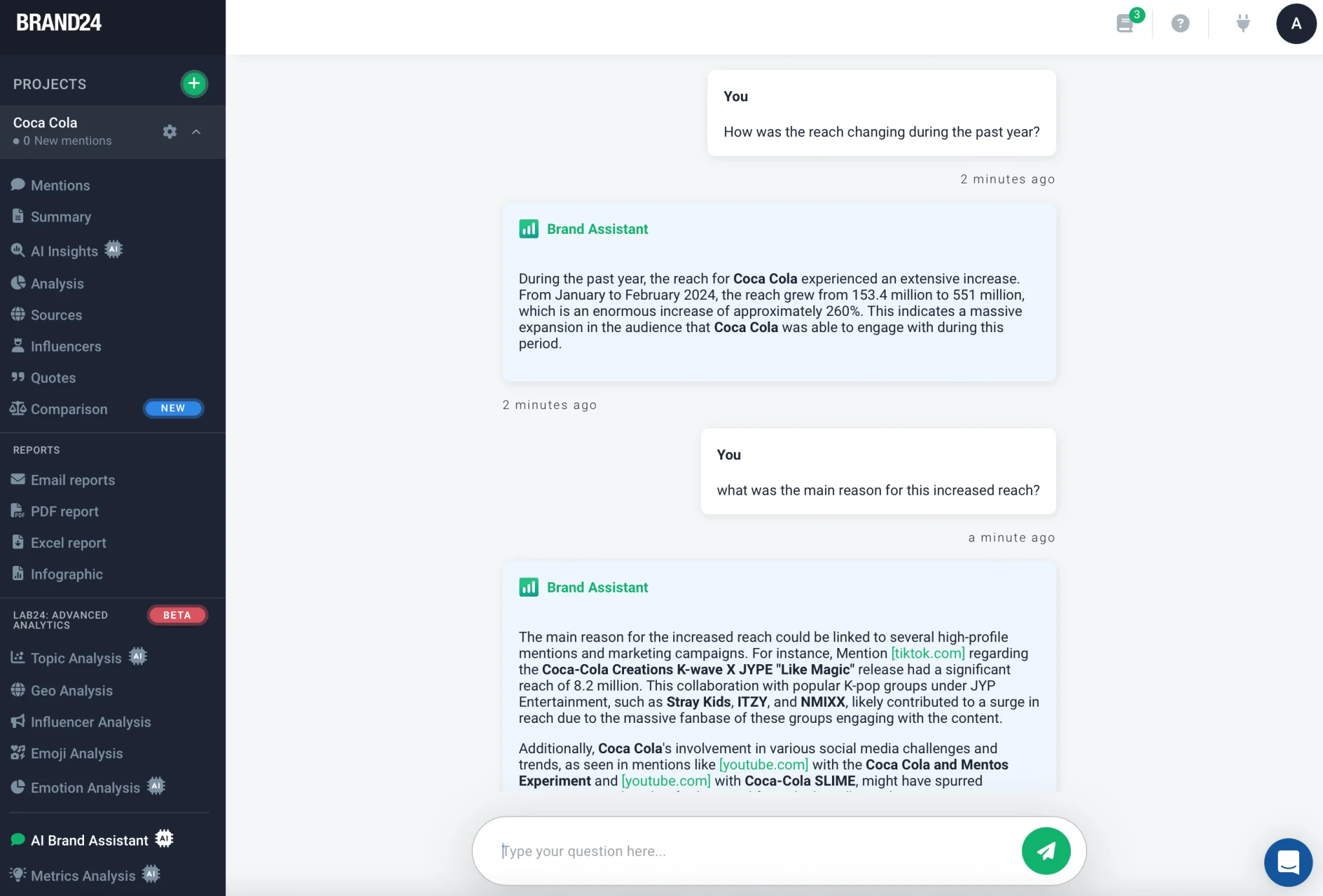Open the PDF report page
This screenshot has height=896, width=1323.
tap(65, 512)
